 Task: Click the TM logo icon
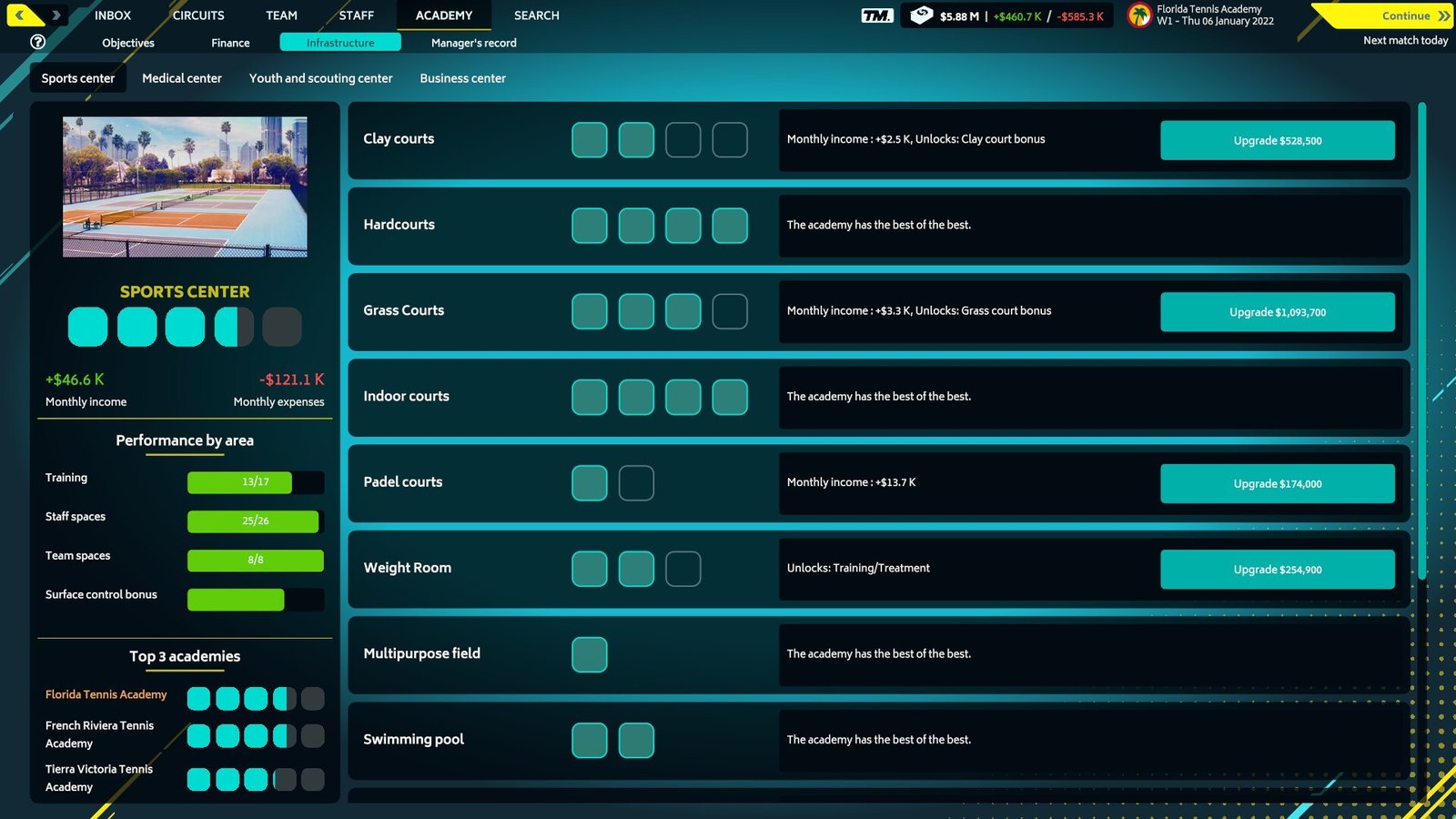pyautogui.click(x=876, y=15)
